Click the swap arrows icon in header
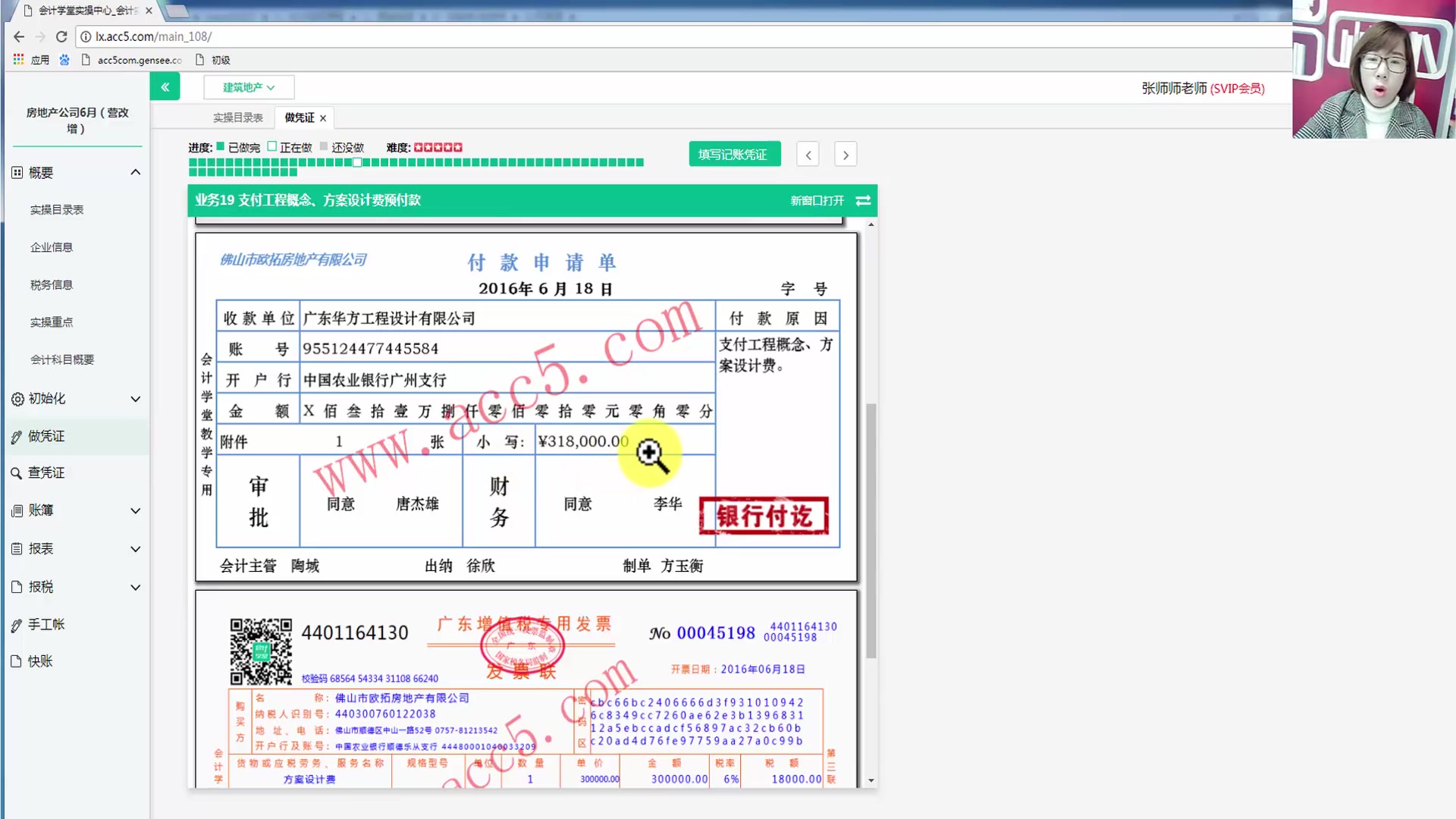The image size is (1456, 819). point(863,200)
